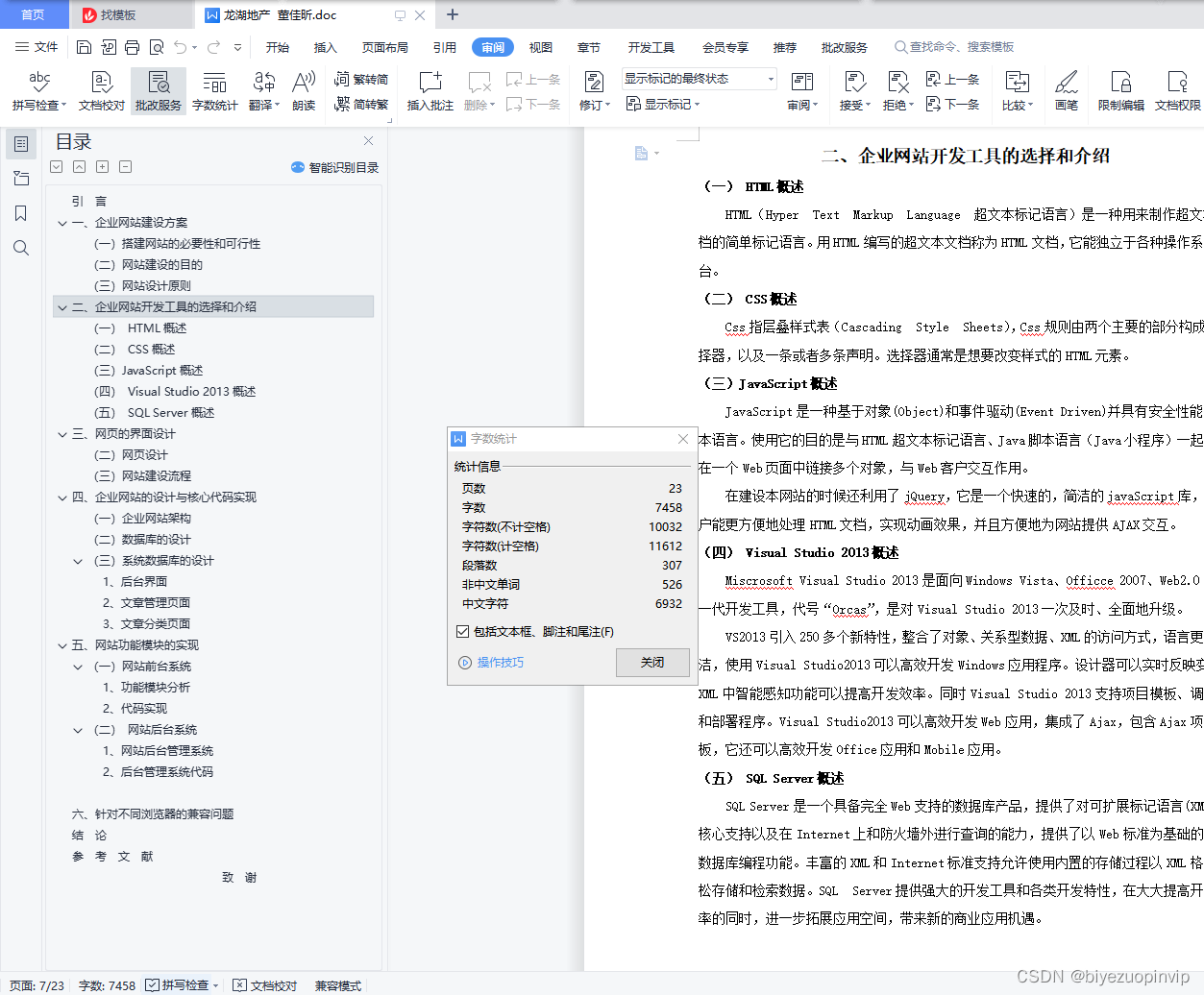The height and width of the screenshot is (995, 1204).
Task: Insert a comment with 插入批注
Action: pyautogui.click(x=430, y=89)
